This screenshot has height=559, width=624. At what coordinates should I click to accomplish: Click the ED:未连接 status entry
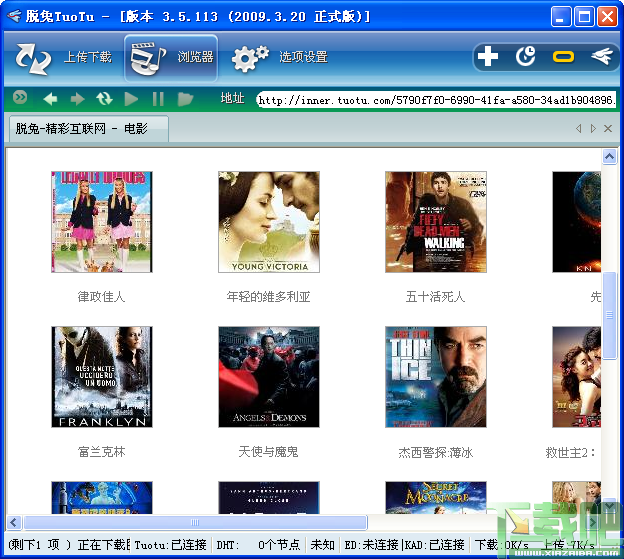pyautogui.click(x=371, y=545)
